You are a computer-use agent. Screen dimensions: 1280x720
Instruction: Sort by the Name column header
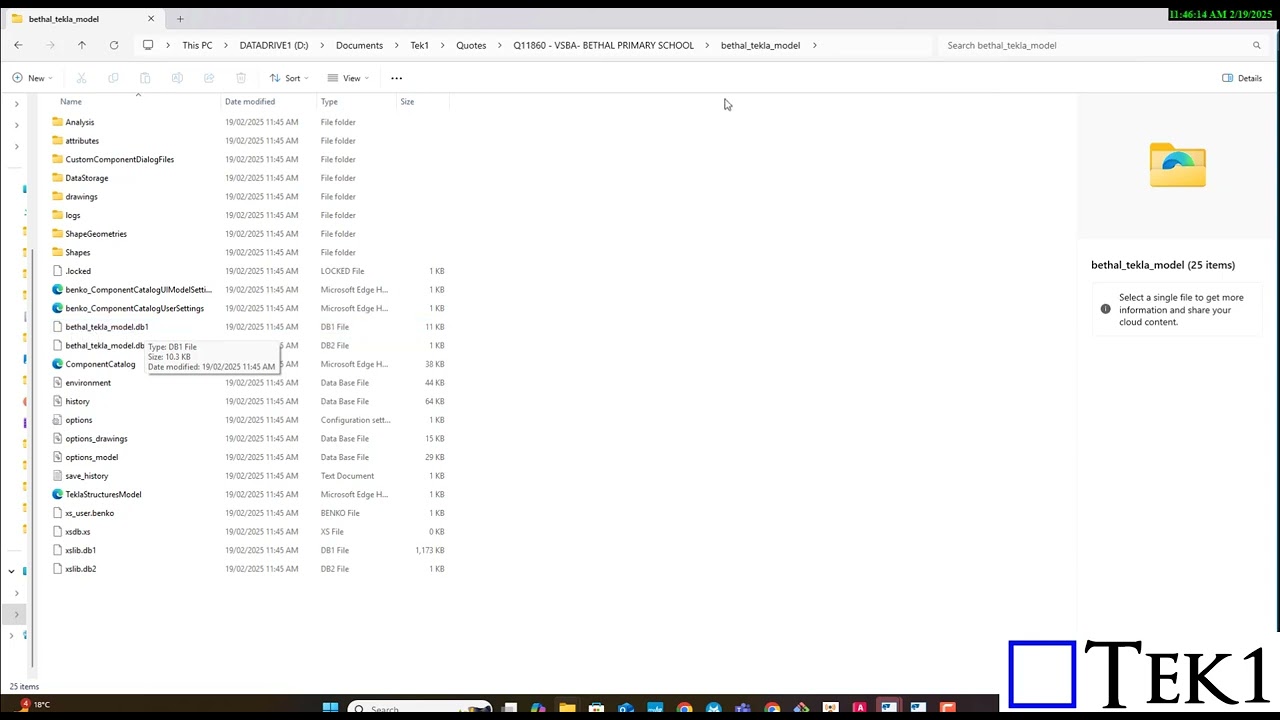point(70,101)
